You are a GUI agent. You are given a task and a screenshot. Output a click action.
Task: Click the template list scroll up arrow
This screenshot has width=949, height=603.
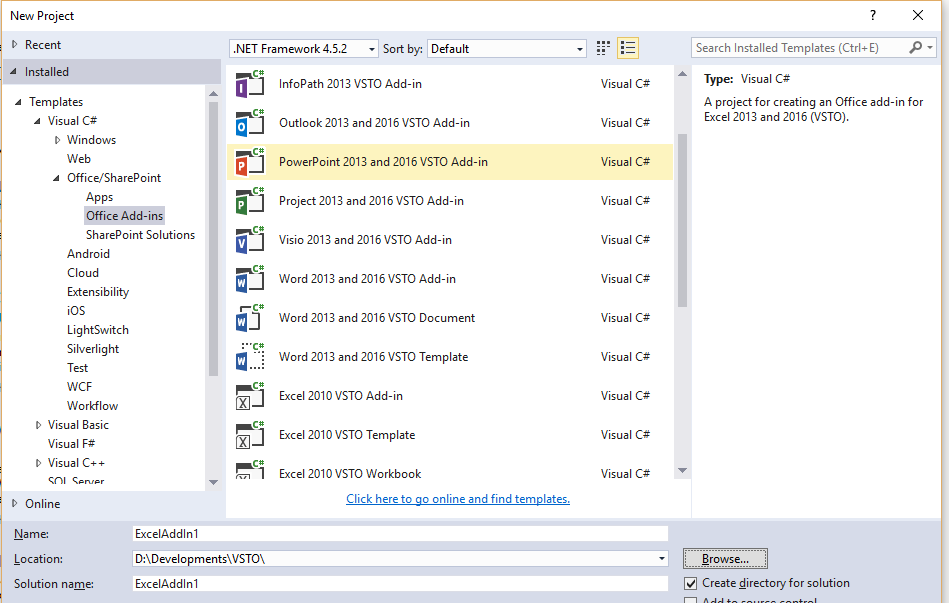683,74
